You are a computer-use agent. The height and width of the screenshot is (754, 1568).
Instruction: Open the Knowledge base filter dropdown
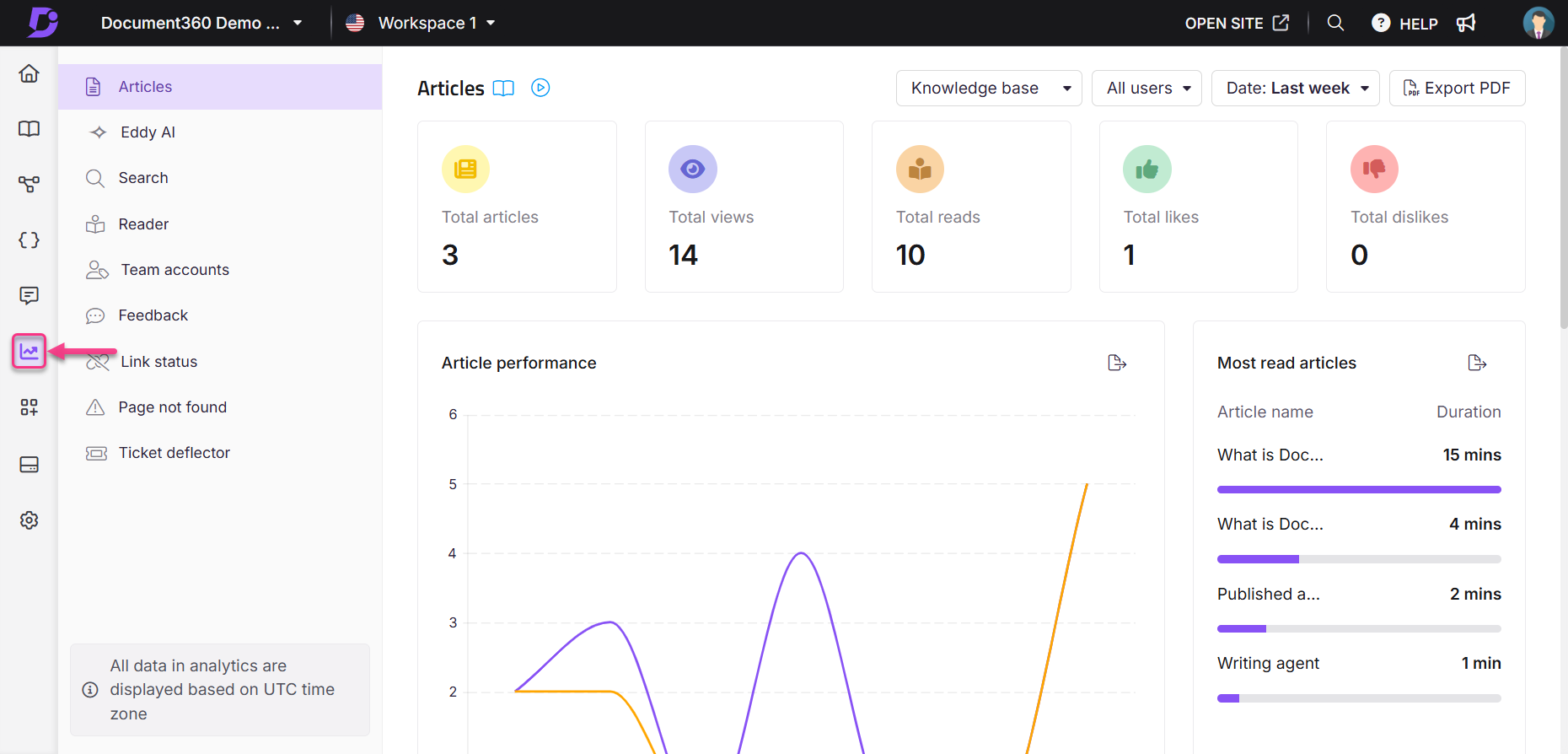[x=989, y=89]
